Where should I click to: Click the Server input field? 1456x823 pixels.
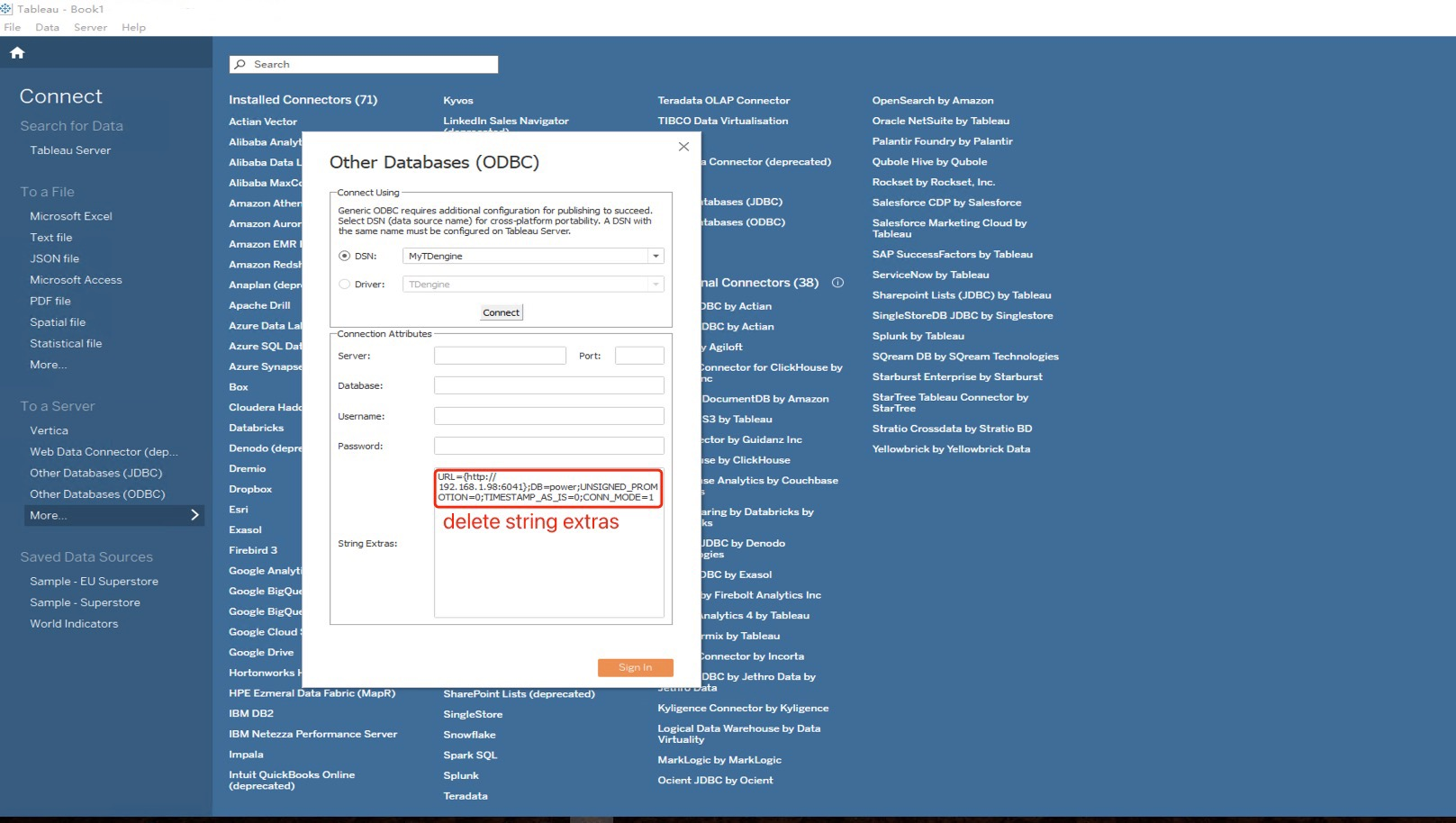(x=500, y=356)
